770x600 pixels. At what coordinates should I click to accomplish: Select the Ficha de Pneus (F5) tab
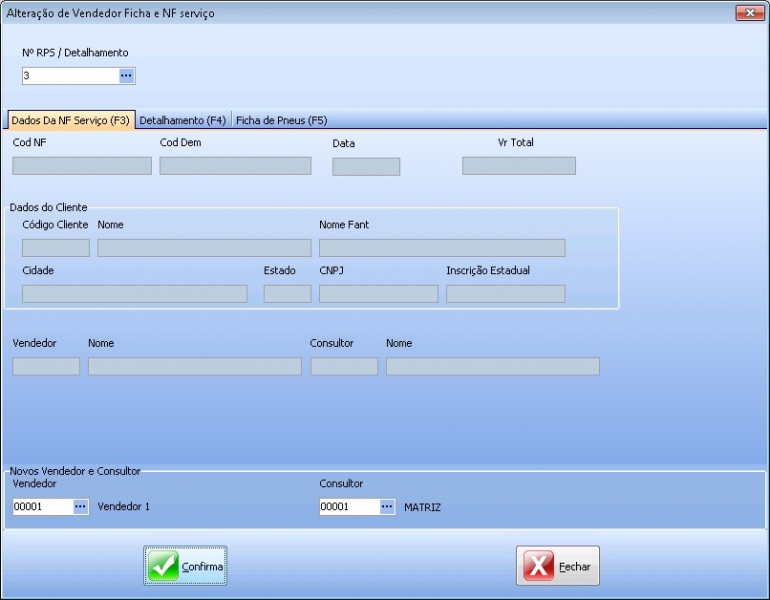point(281,120)
